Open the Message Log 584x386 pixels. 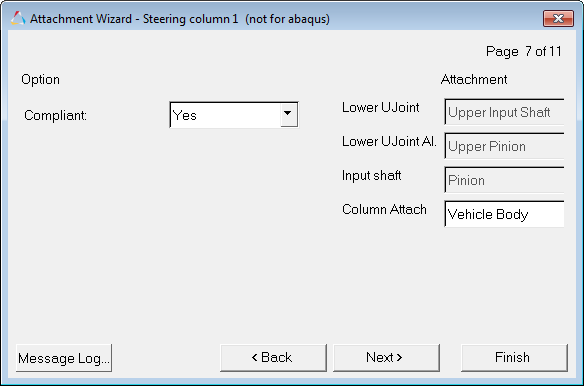click(x=64, y=358)
